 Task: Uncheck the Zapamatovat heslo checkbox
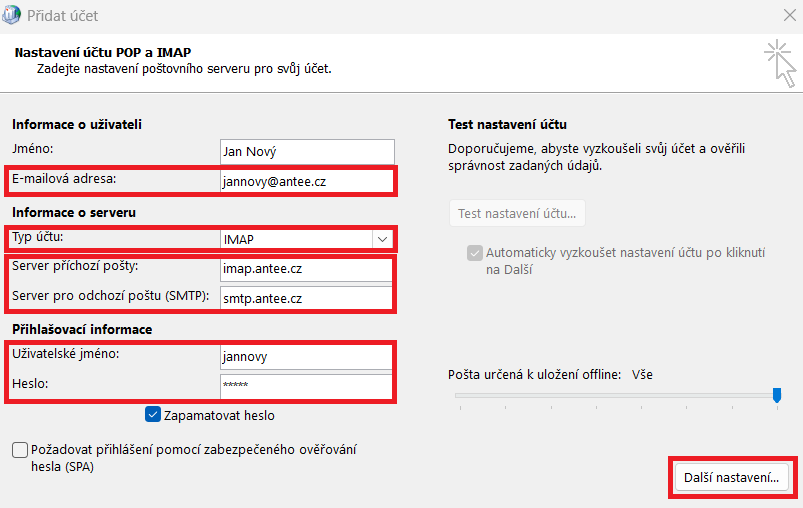(153, 415)
